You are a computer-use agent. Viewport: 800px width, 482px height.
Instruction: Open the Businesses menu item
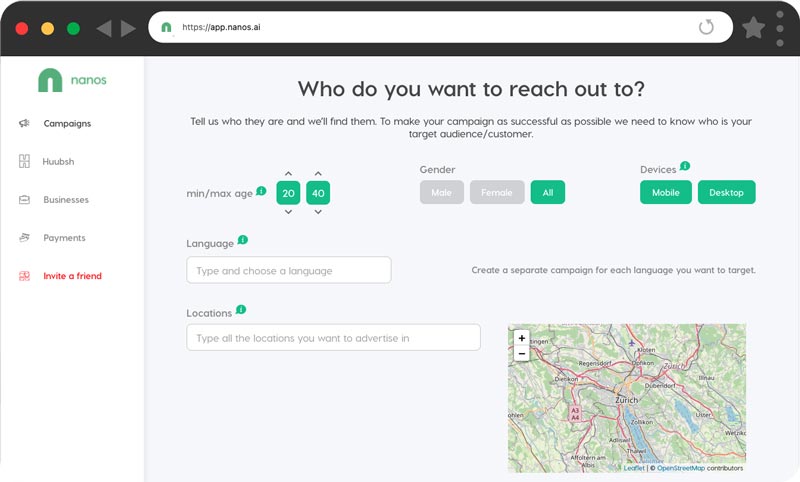66,199
